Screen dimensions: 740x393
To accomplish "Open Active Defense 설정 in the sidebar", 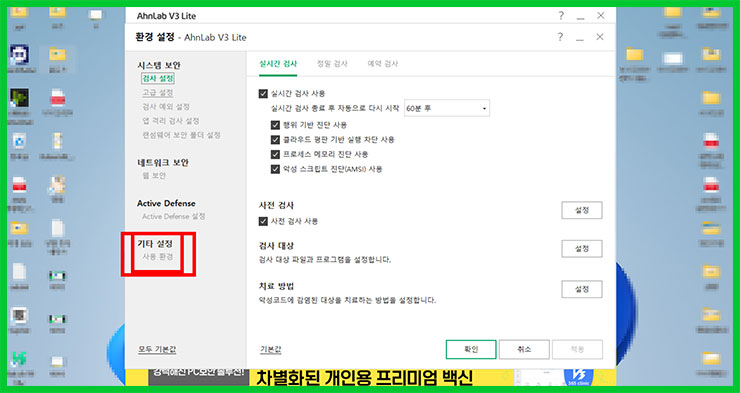I will click(174, 216).
